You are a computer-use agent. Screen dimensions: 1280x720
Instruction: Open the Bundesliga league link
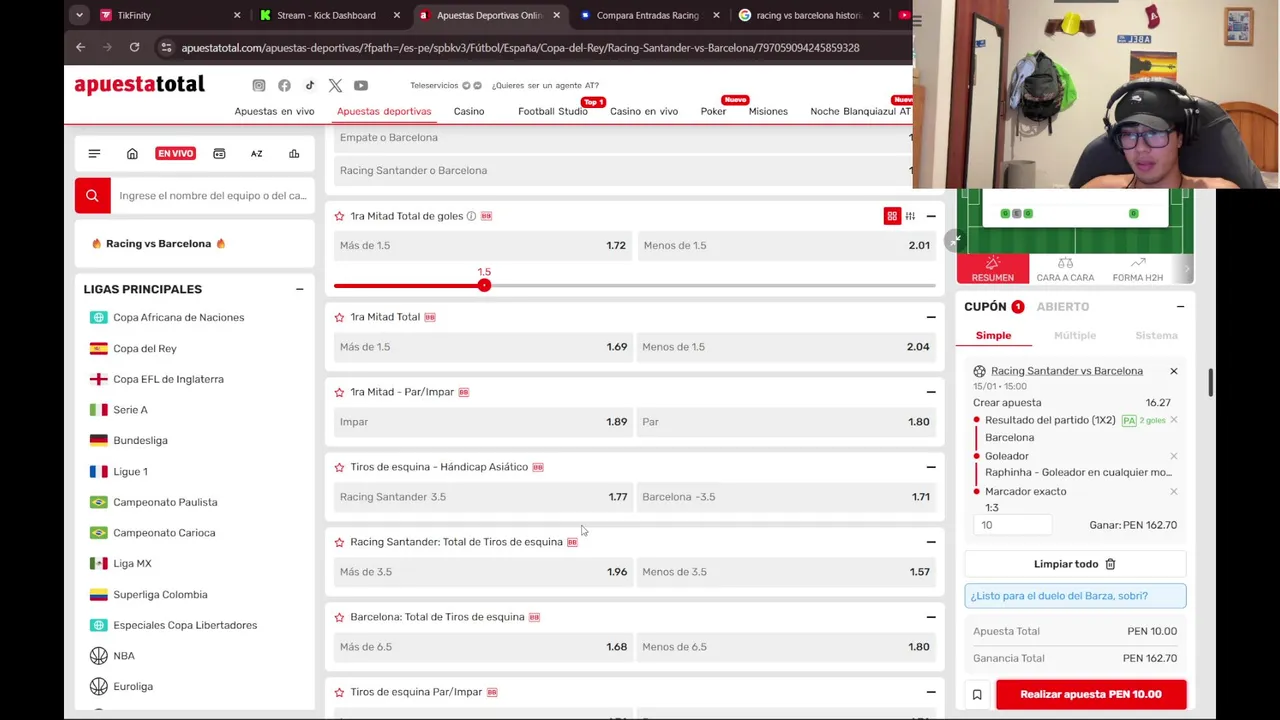click(x=140, y=441)
